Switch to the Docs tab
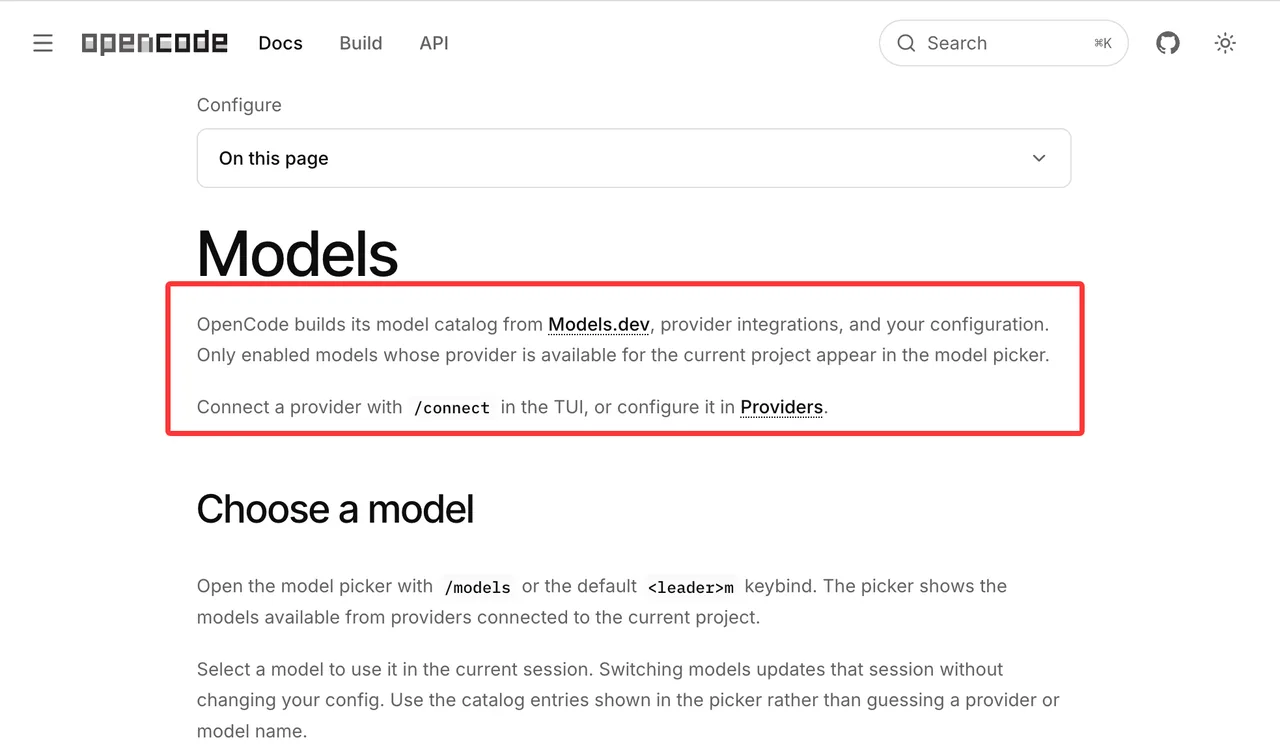The image size is (1280, 755). [x=280, y=43]
